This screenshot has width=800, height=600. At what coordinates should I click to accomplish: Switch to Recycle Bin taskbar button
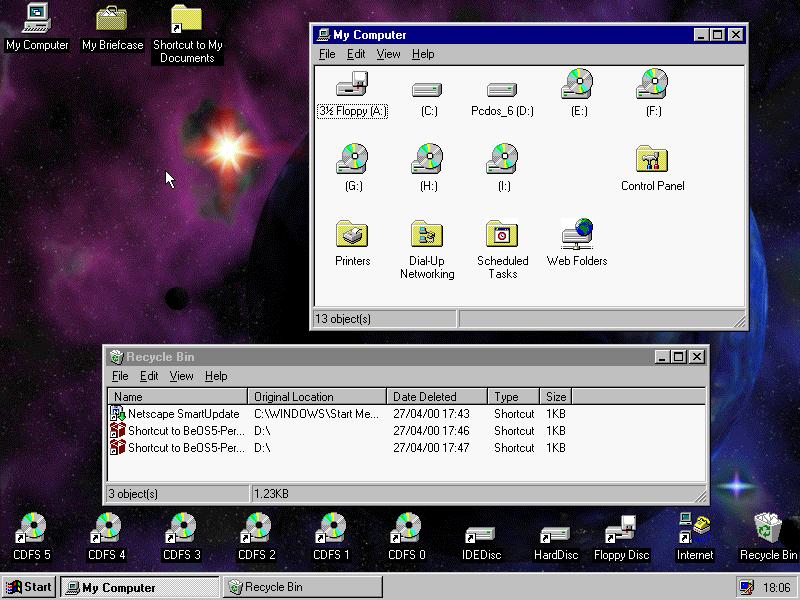[303, 587]
